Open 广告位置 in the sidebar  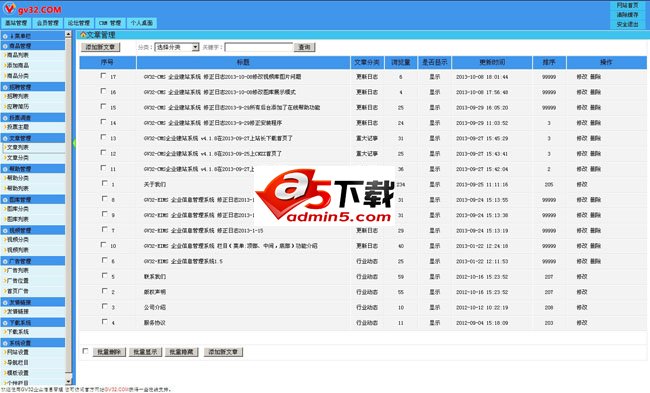[x=18, y=281]
